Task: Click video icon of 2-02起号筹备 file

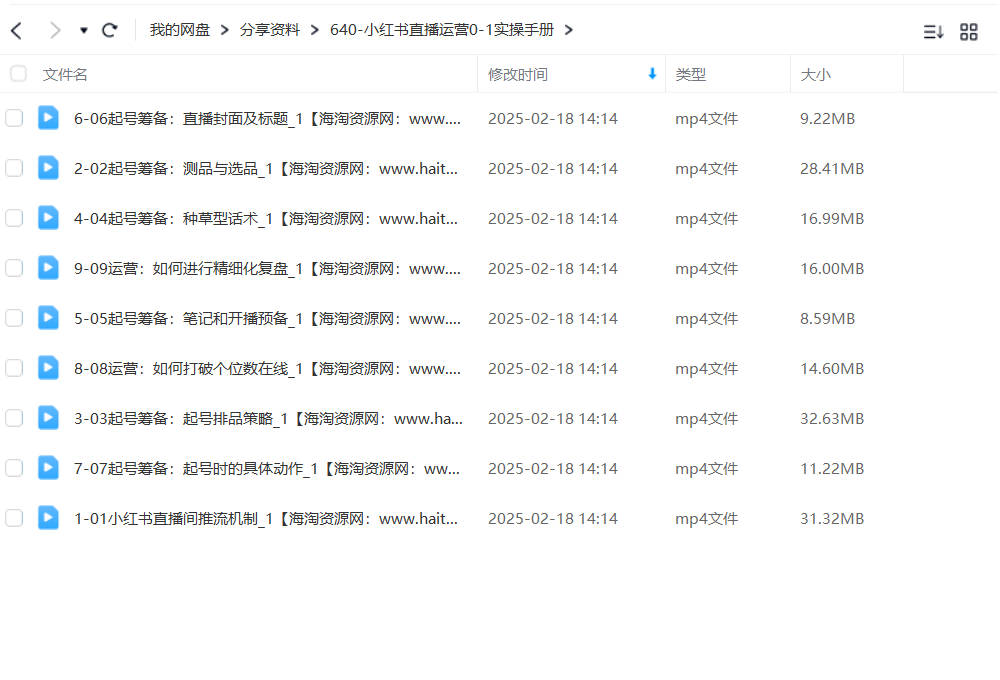Action: 48,167
